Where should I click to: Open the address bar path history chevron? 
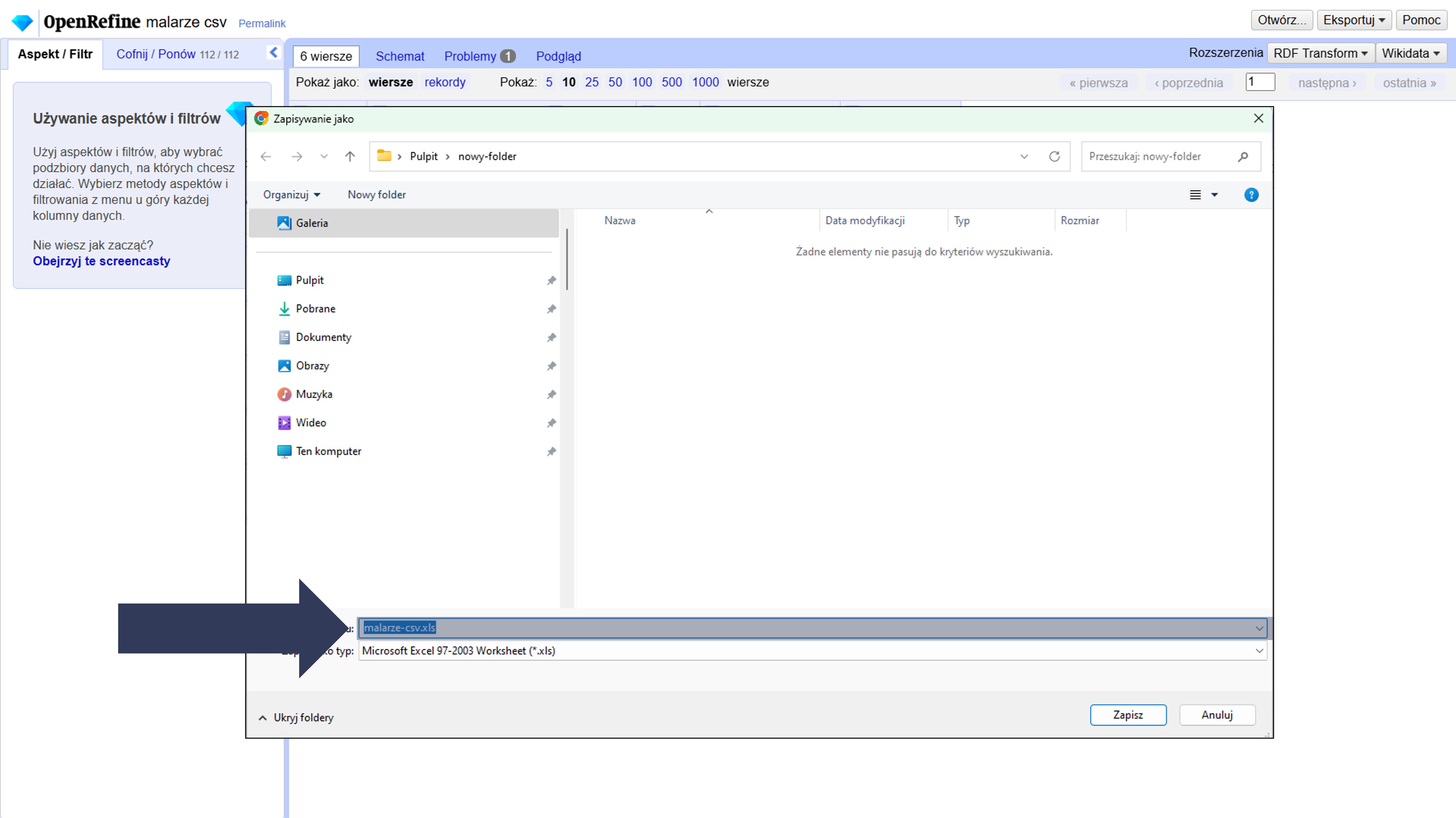[1024, 156]
